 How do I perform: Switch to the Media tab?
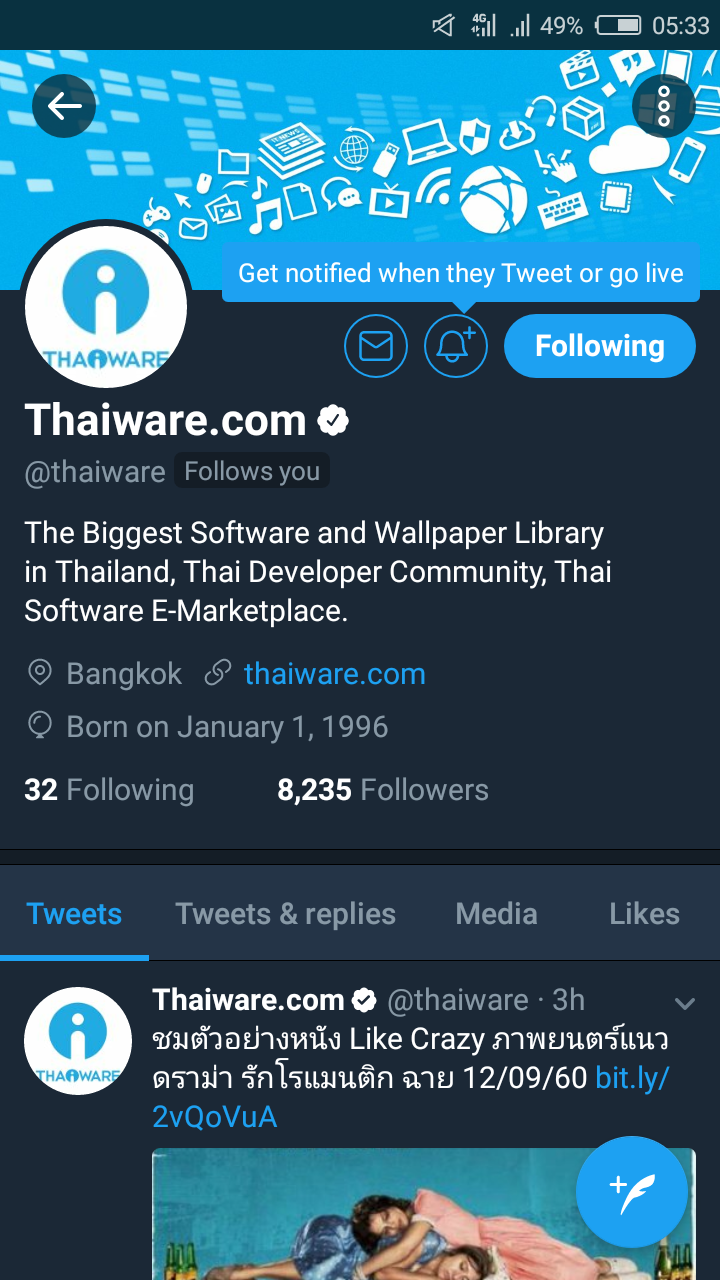[496, 914]
